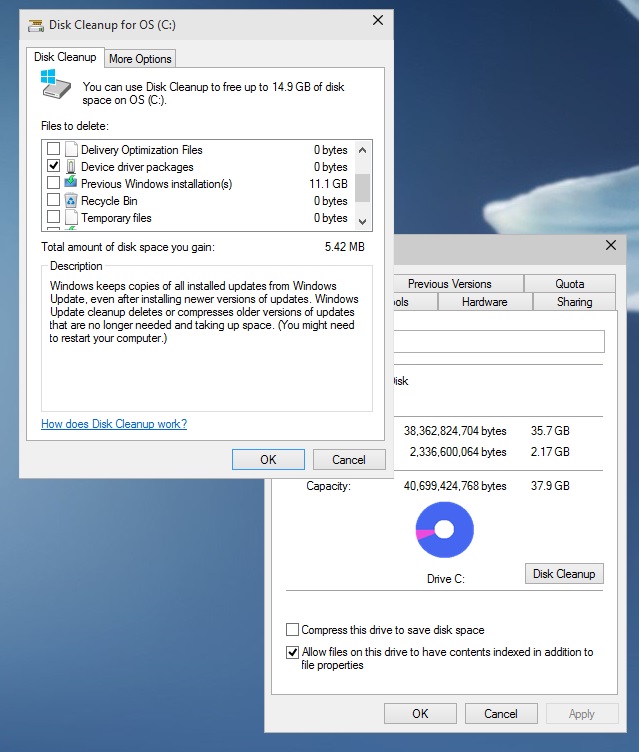
Task: Click the Drive C: label under the chart
Action: [446, 579]
